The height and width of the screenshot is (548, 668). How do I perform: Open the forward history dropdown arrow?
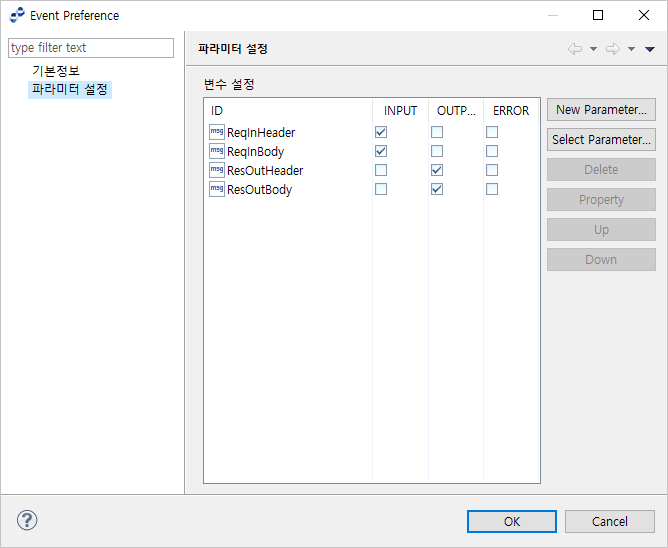pyautogui.click(x=631, y=49)
